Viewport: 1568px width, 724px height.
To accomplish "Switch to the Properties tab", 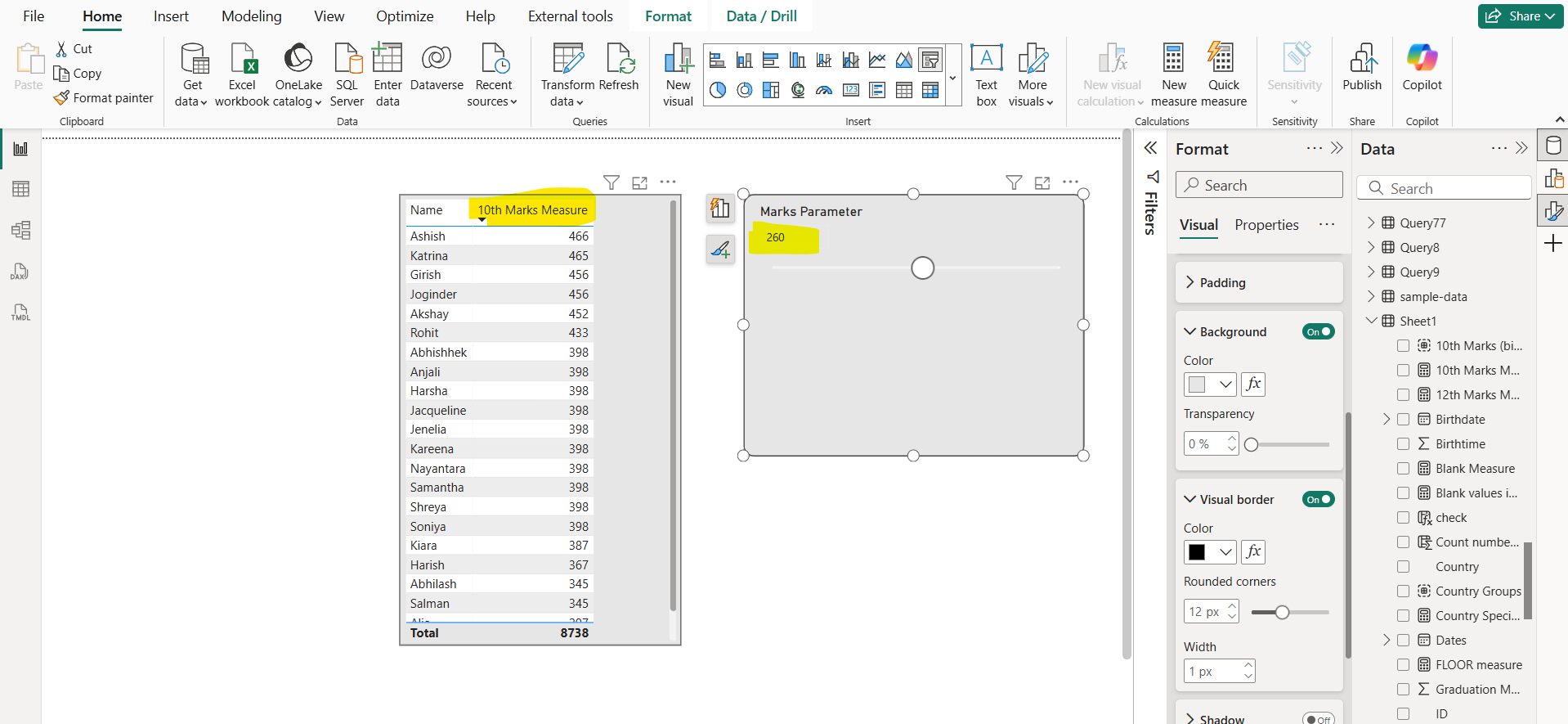I will 1266,225.
